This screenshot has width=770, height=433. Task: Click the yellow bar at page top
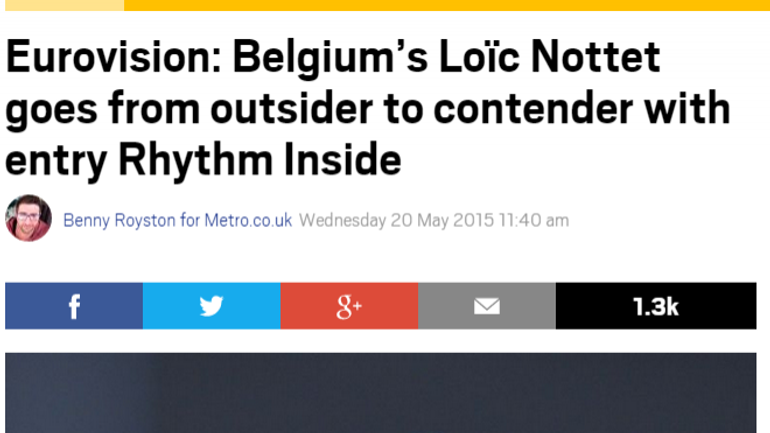446,5
